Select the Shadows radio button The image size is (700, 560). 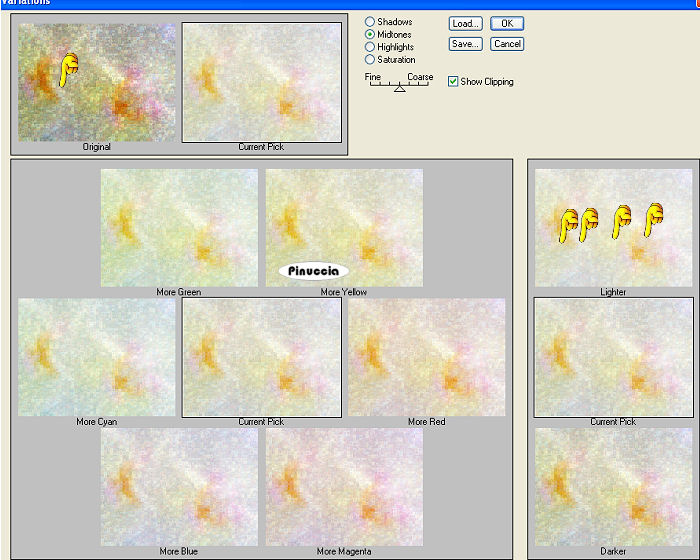pyautogui.click(x=370, y=21)
